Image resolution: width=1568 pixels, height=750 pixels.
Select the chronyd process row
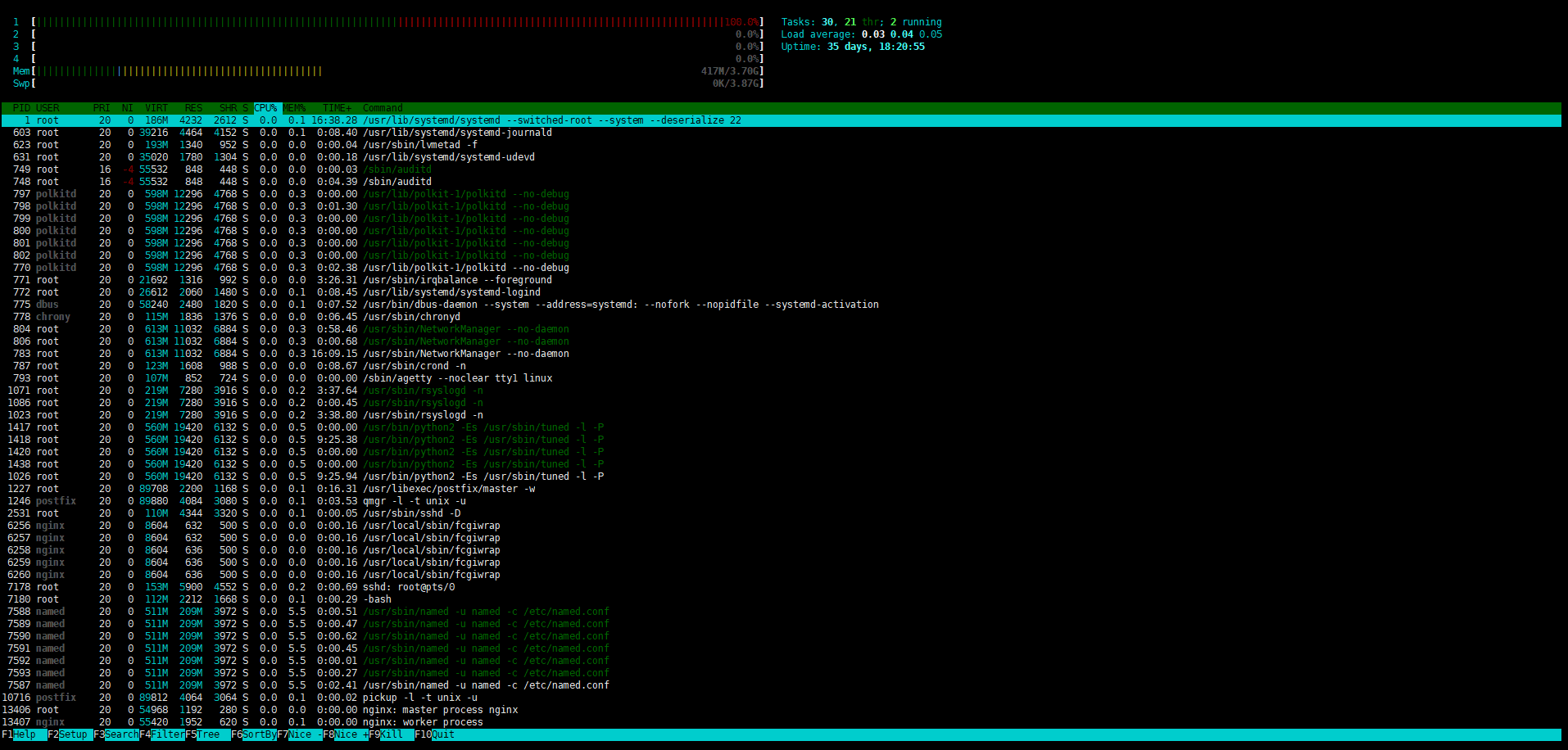pyautogui.click(x=782, y=317)
